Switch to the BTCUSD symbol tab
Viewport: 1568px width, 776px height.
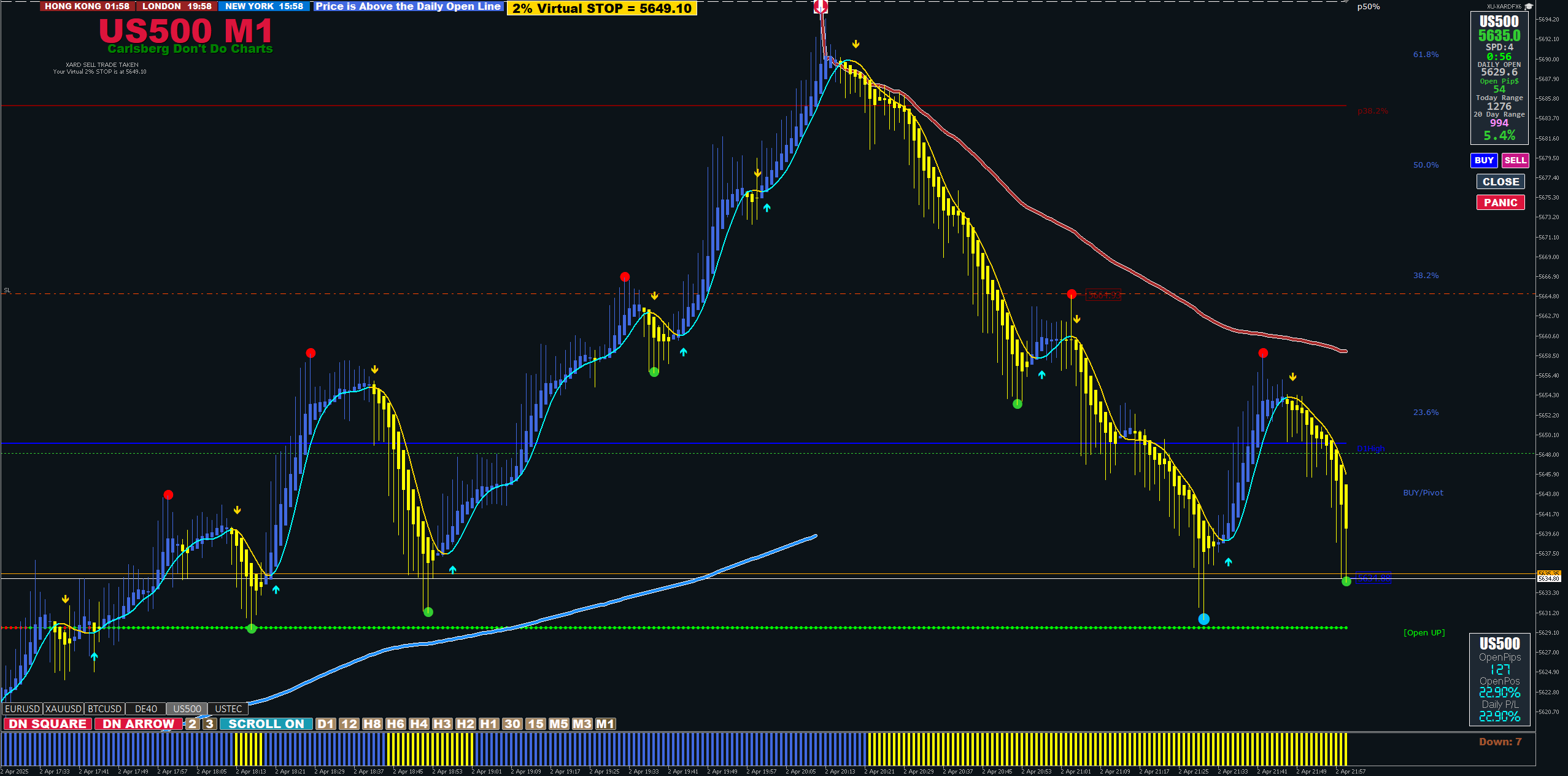click(104, 708)
